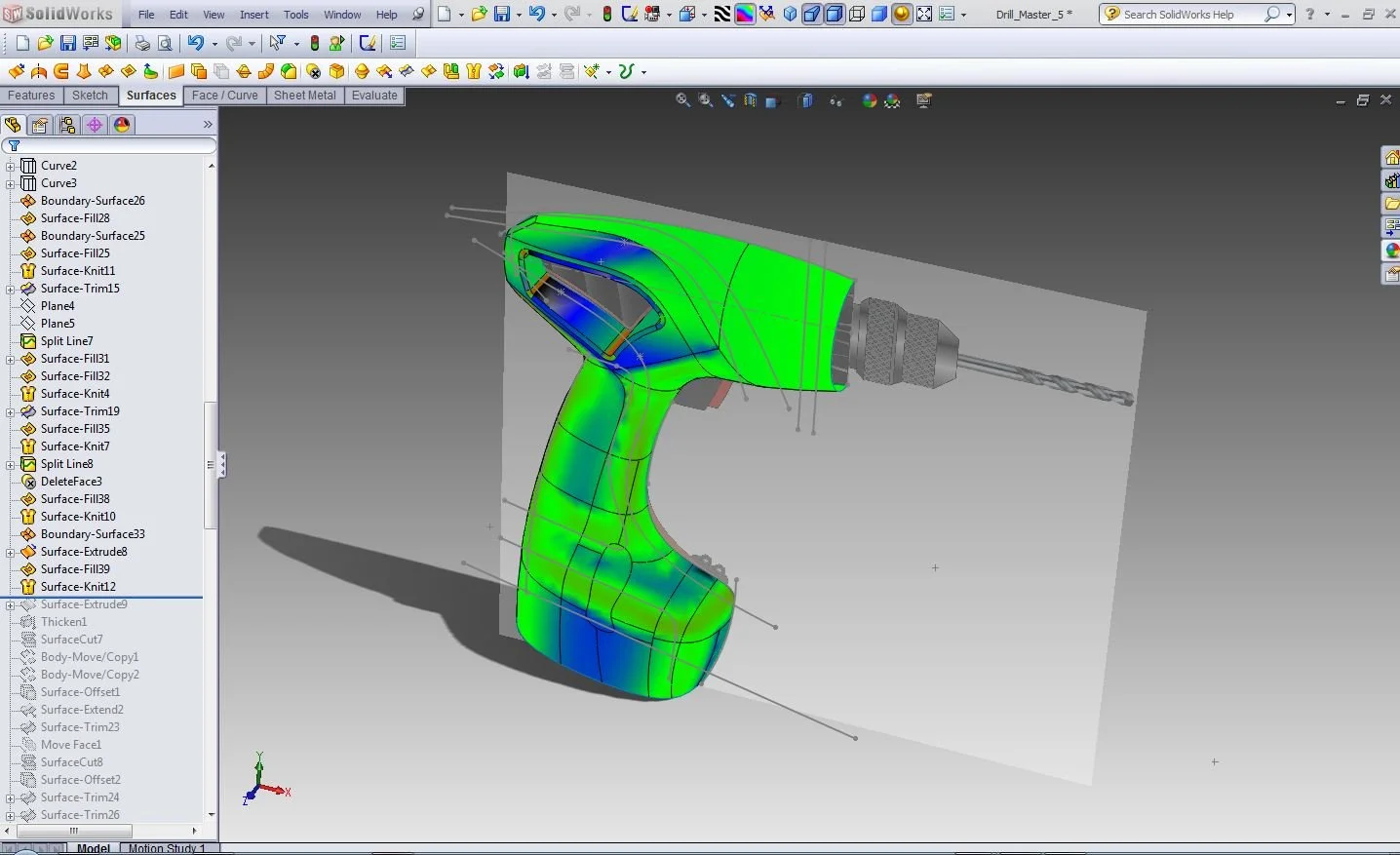Open the Curves tool

coord(627,71)
